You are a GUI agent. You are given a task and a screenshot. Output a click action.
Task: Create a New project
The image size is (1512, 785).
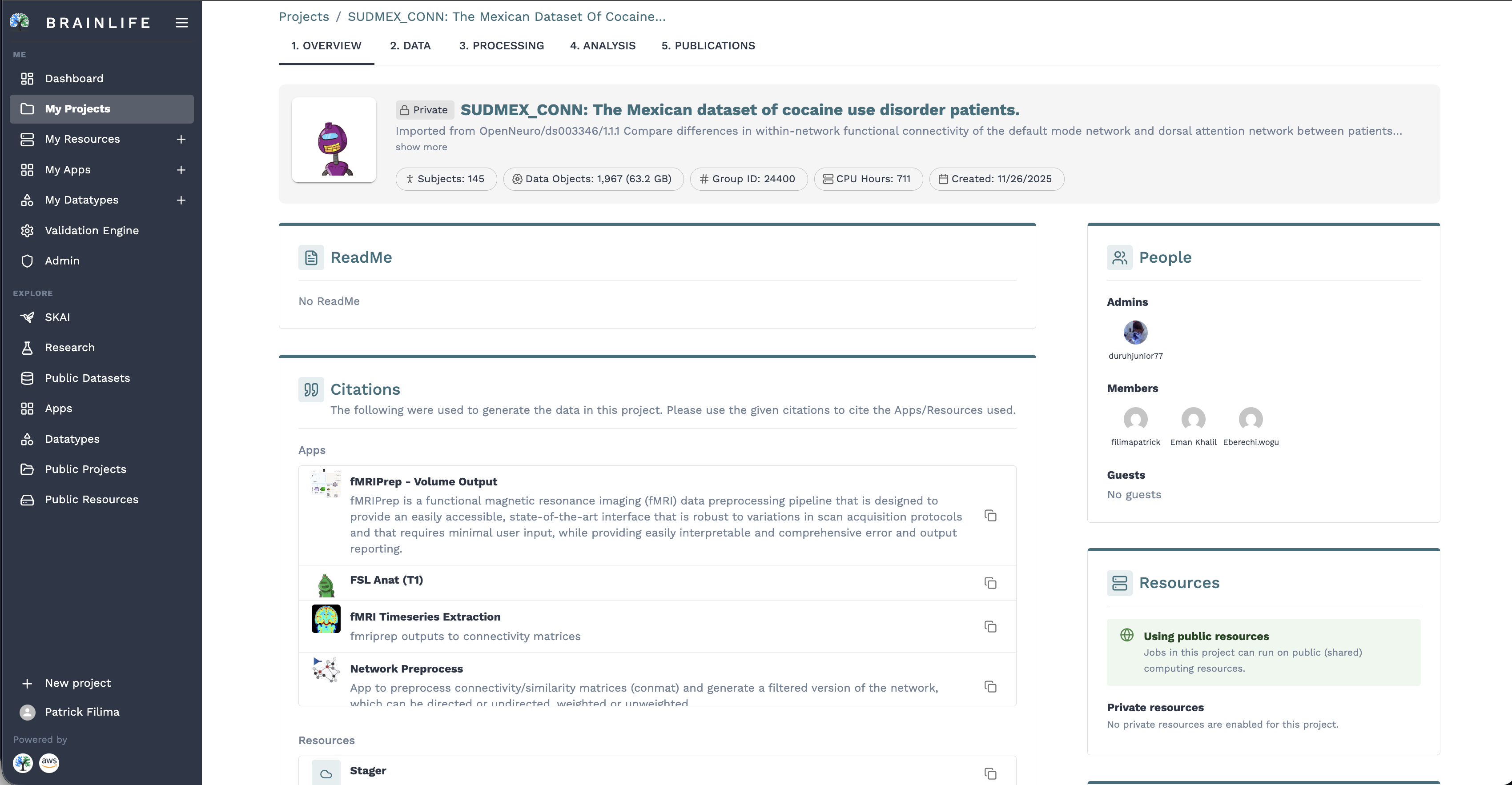(x=101, y=683)
